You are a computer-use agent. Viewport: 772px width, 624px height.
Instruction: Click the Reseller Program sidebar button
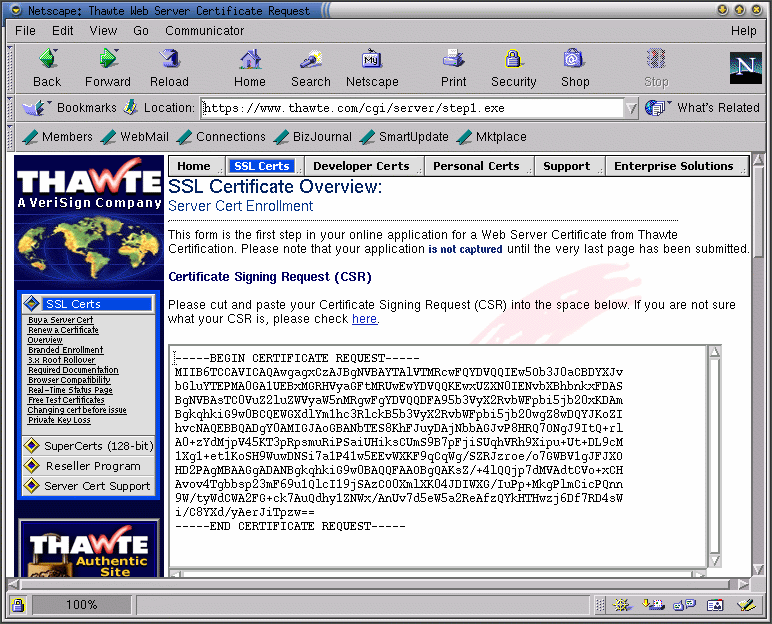[93, 466]
